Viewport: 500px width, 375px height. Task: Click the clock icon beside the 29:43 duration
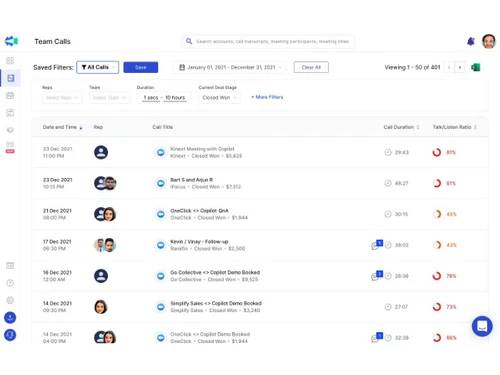tap(388, 152)
